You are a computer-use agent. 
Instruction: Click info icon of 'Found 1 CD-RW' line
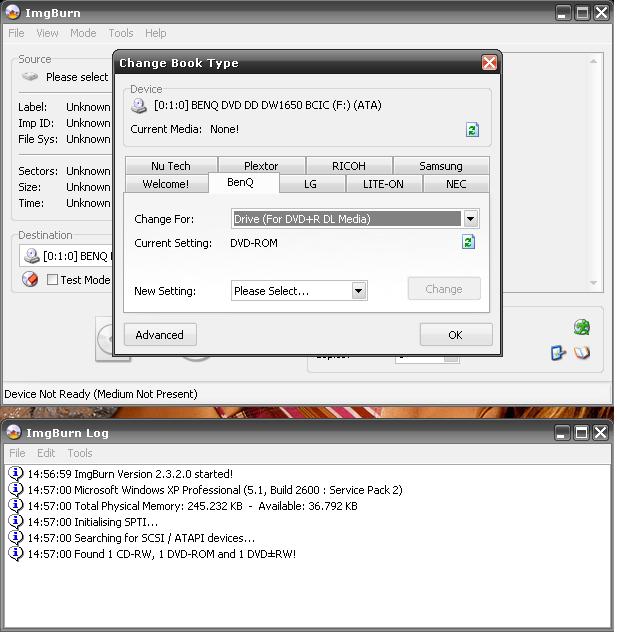click(16, 554)
